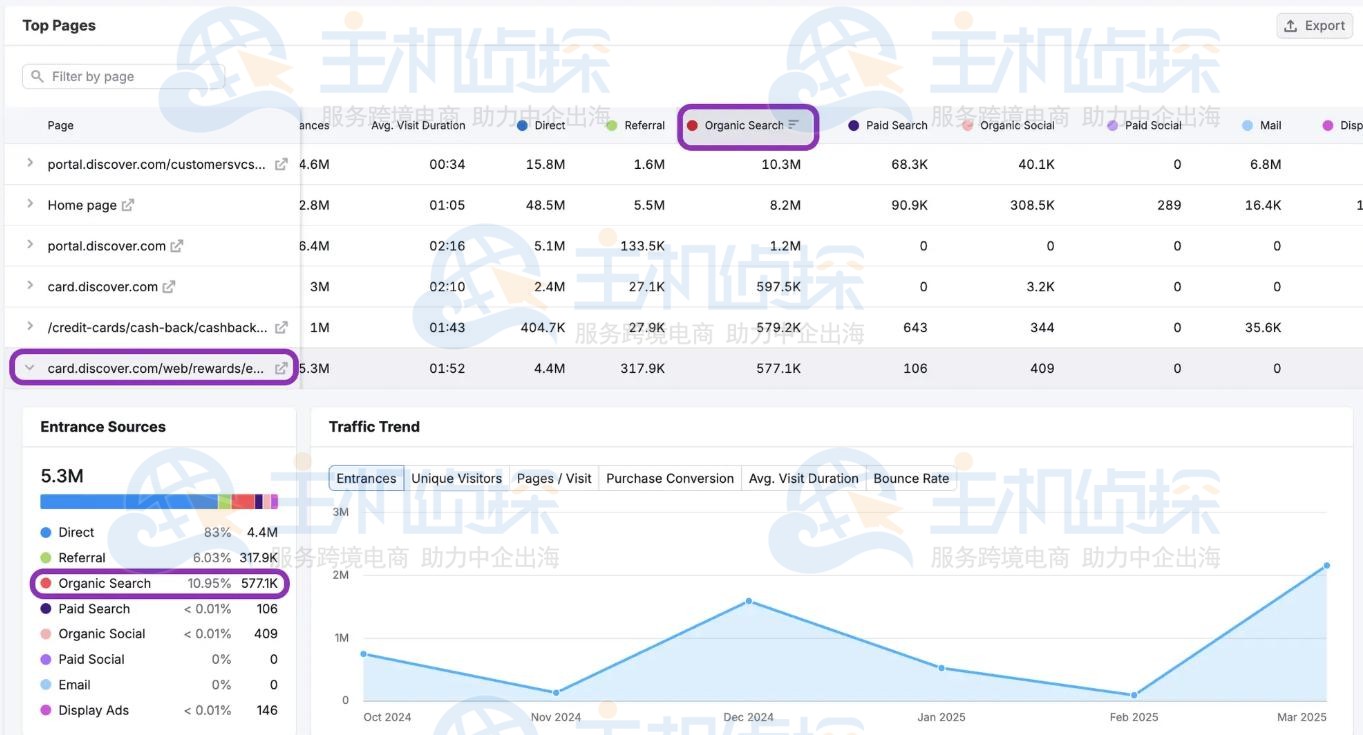Click the Export button
Screen dimensions: 1363x735
pos(1313,25)
